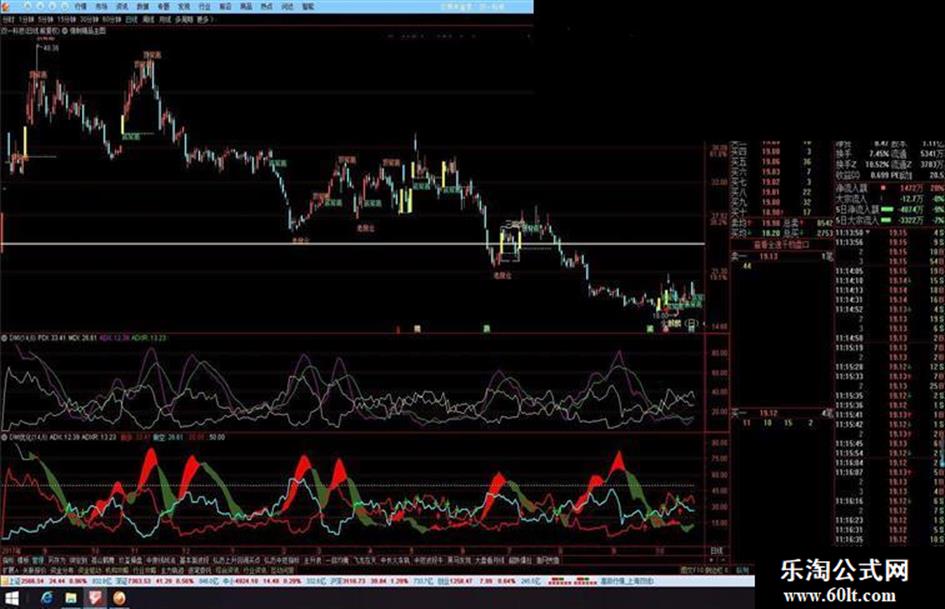Viewport: 945px width, 609px height.
Task: Click the application logo icon in the title bar
Action: tap(4, 7)
